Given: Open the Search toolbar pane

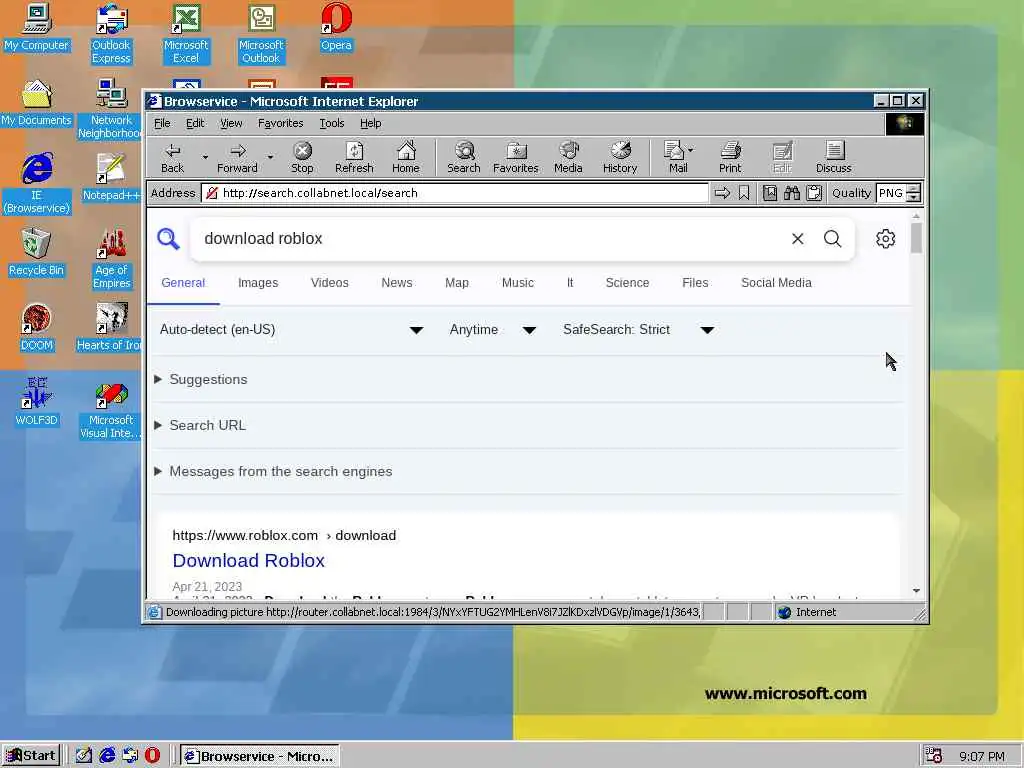Looking at the screenshot, I should (x=464, y=158).
